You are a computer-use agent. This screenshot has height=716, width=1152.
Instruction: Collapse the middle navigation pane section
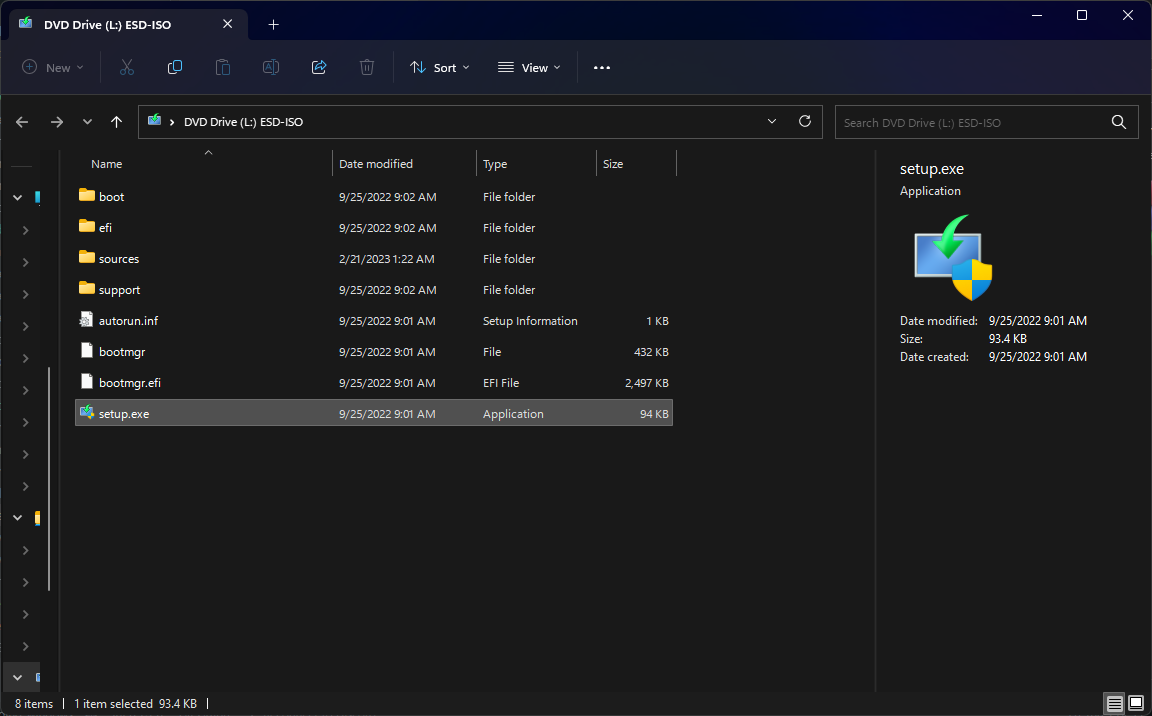pyautogui.click(x=18, y=518)
